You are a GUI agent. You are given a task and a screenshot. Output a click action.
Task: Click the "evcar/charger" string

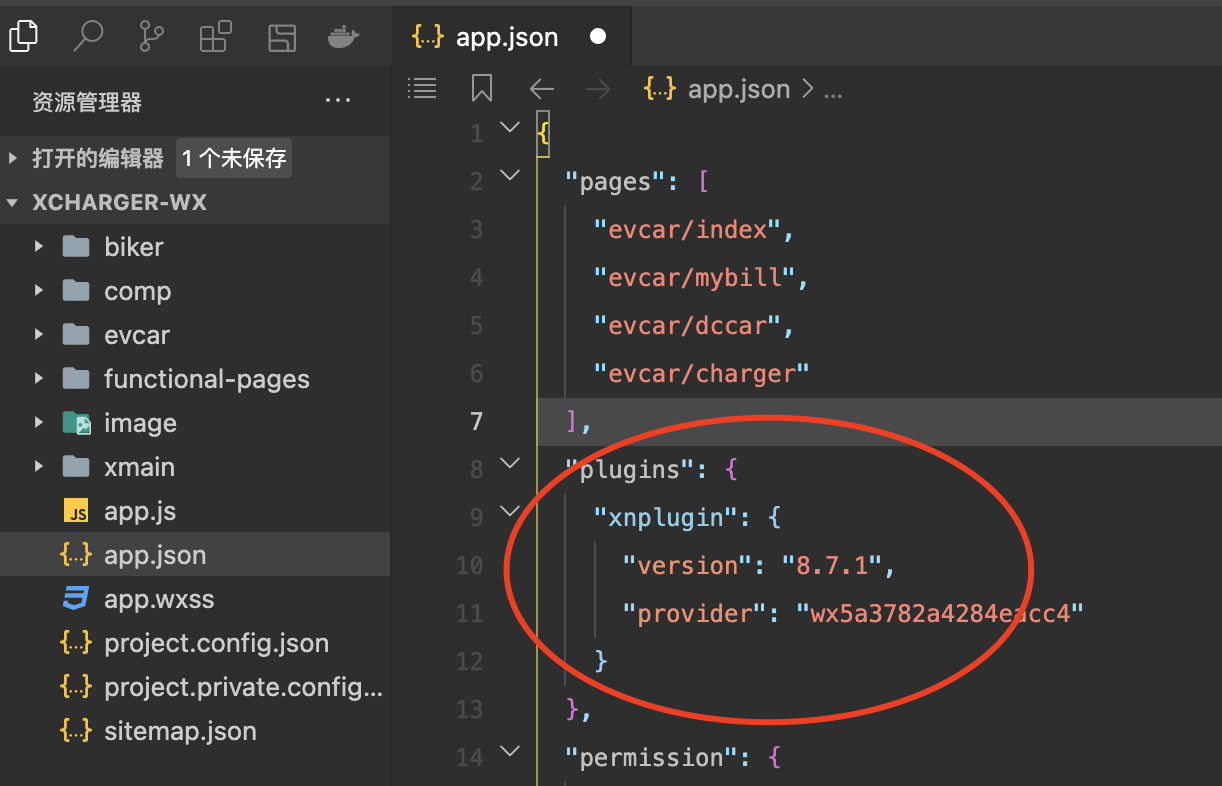pos(701,373)
